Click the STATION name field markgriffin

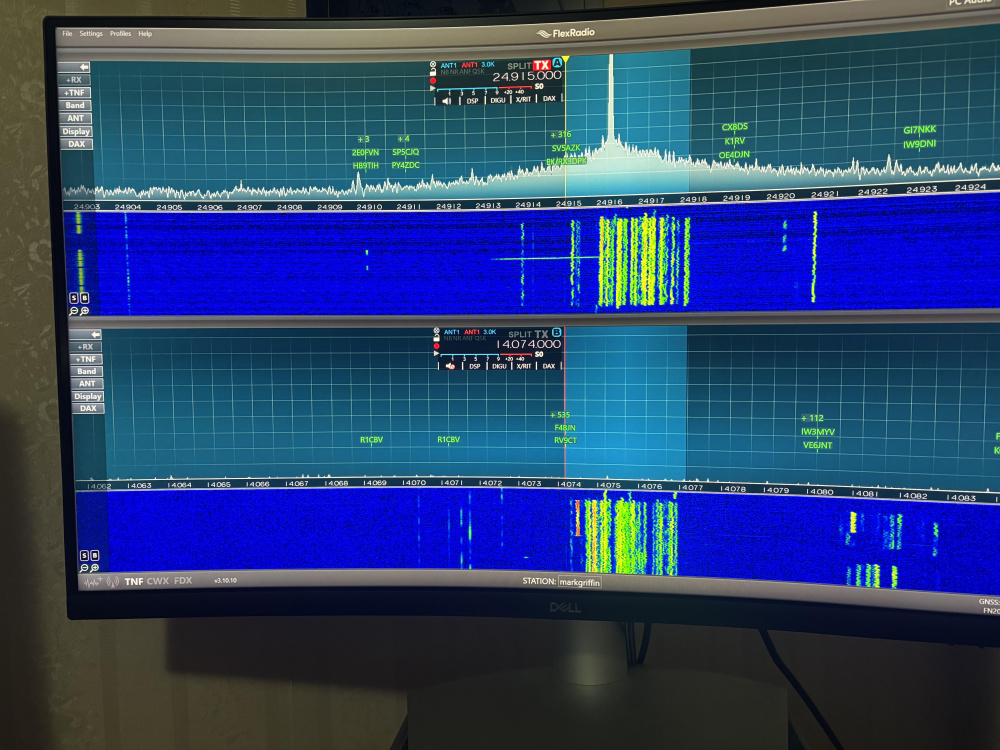[x=579, y=582]
